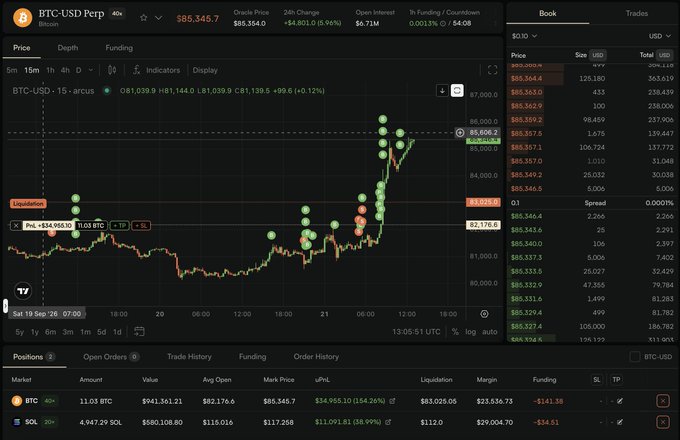Set chart range to 5d
This screenshot has width=680, height=440.
(101, 332)
